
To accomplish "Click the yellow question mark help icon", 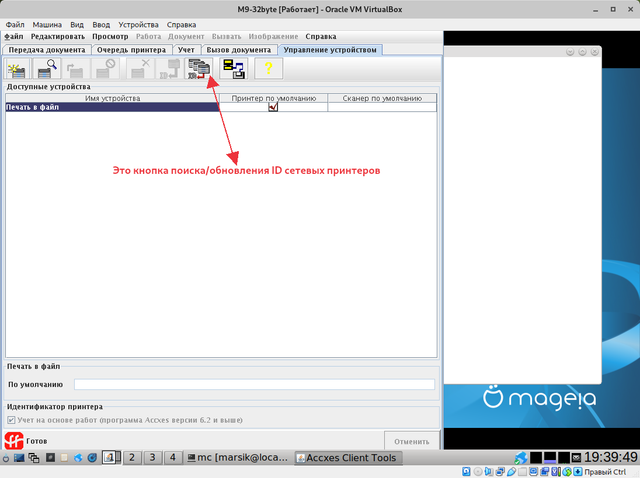I will [x=268, y=68].
